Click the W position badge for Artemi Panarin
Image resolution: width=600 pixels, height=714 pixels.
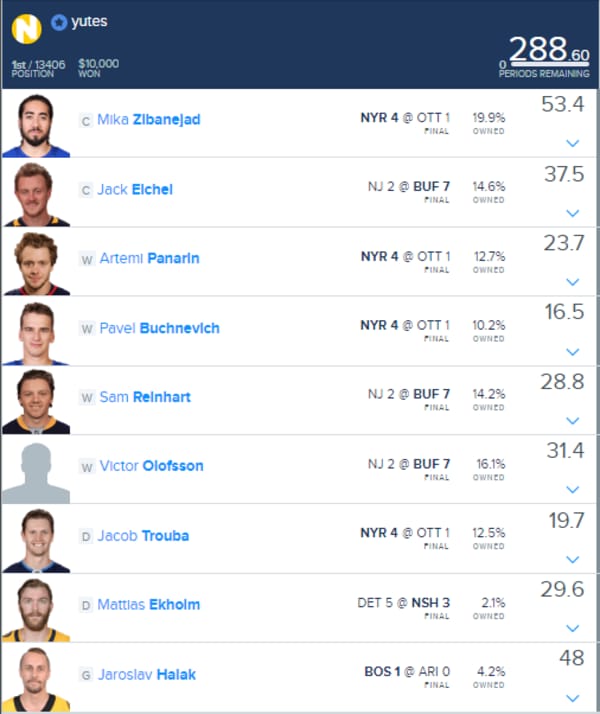click(x=86, y=260)
